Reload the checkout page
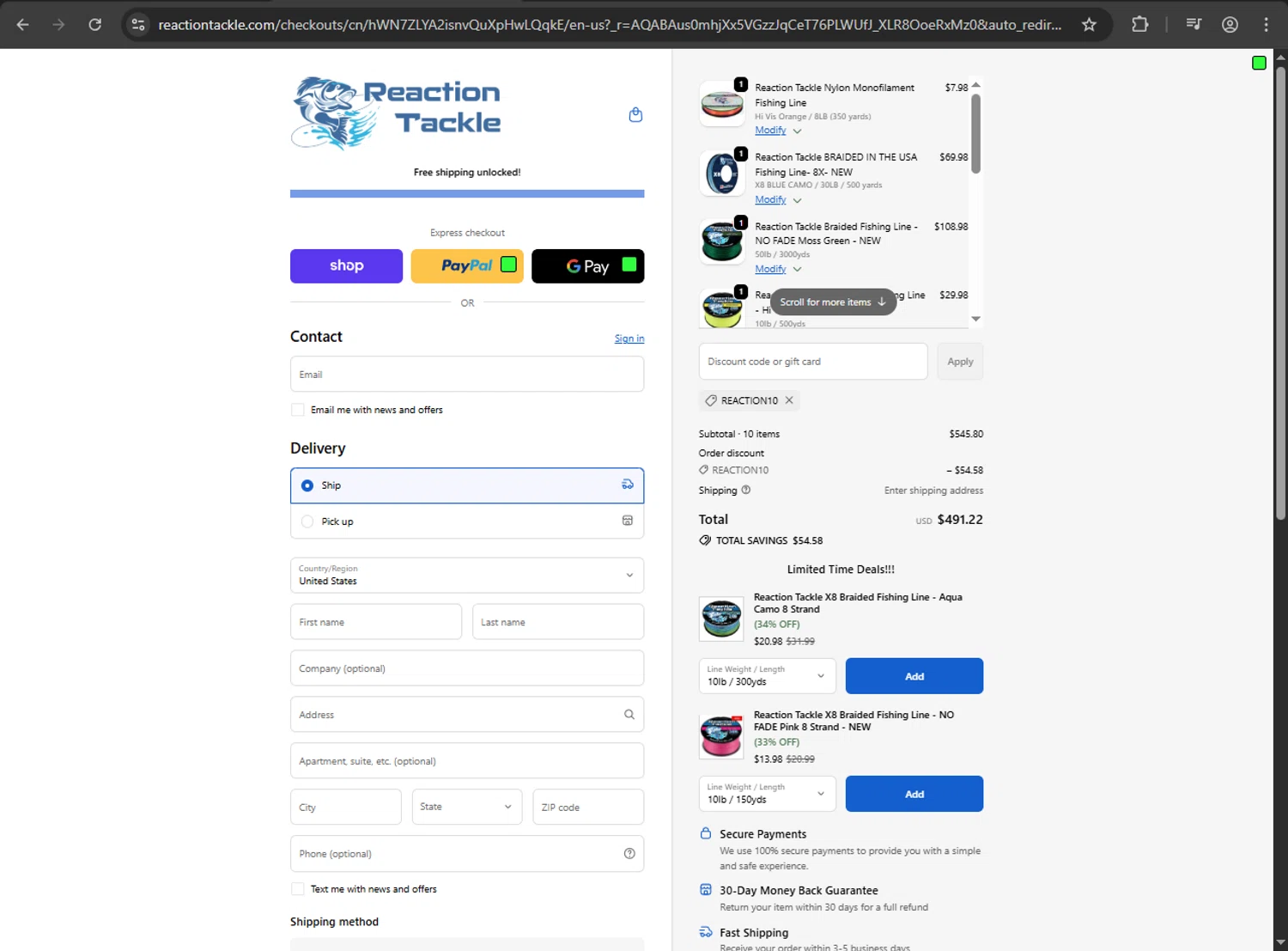Screen dimensions: 1288x951 95,24
